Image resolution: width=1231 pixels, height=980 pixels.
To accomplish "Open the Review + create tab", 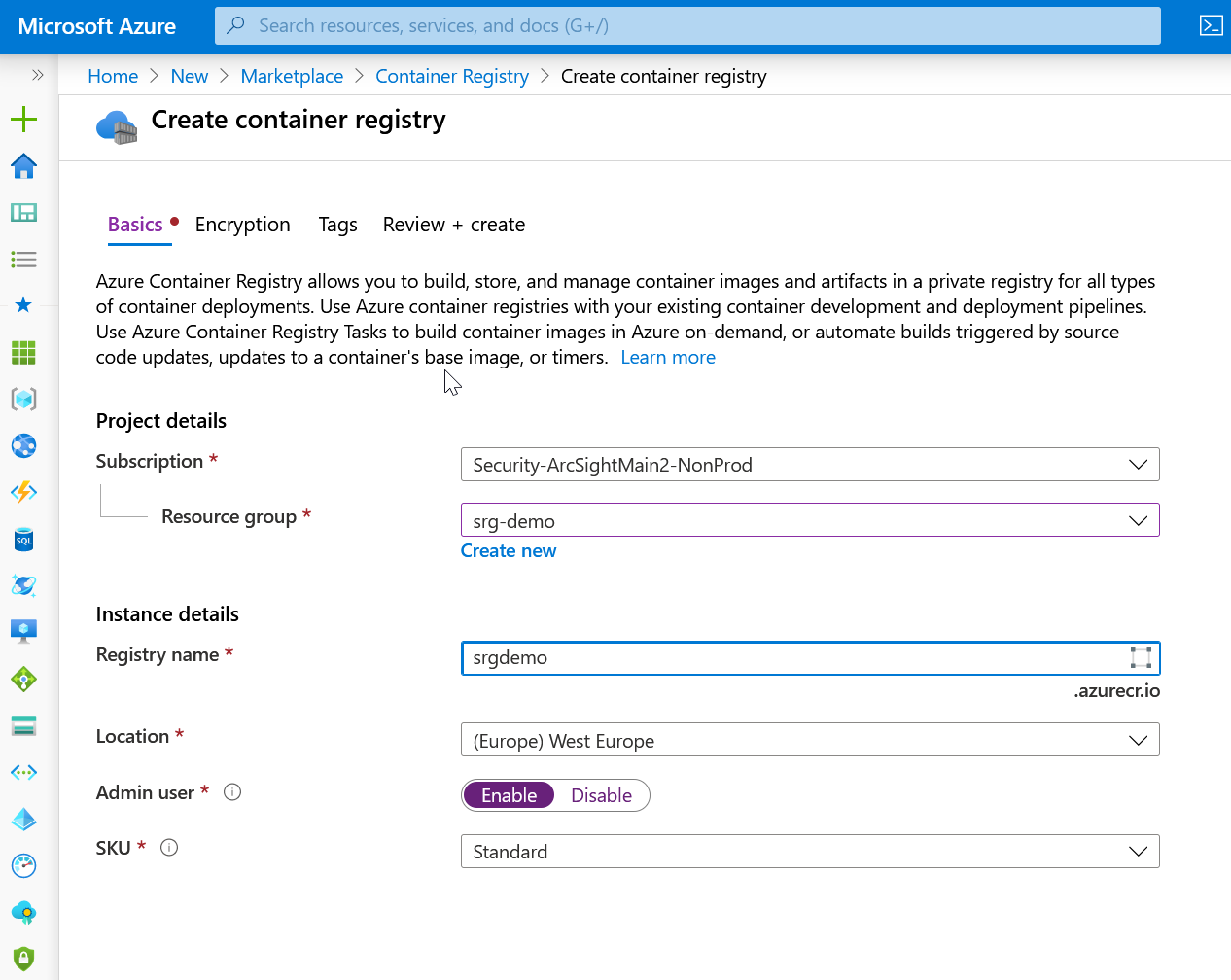I will pyautogui.click(x=453, y=224).
